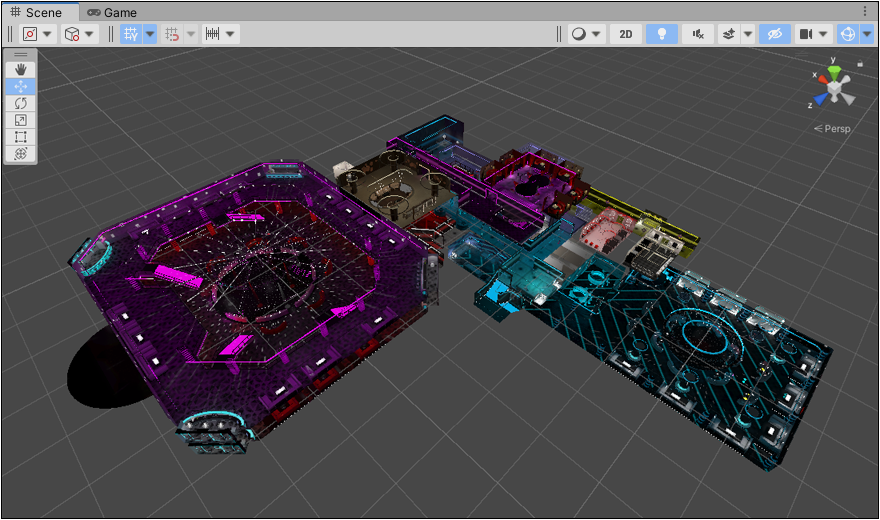The height and width of the screenshot is (520, 880).
Task: Toggle the grid visibility button
Action: pos(130,34)
